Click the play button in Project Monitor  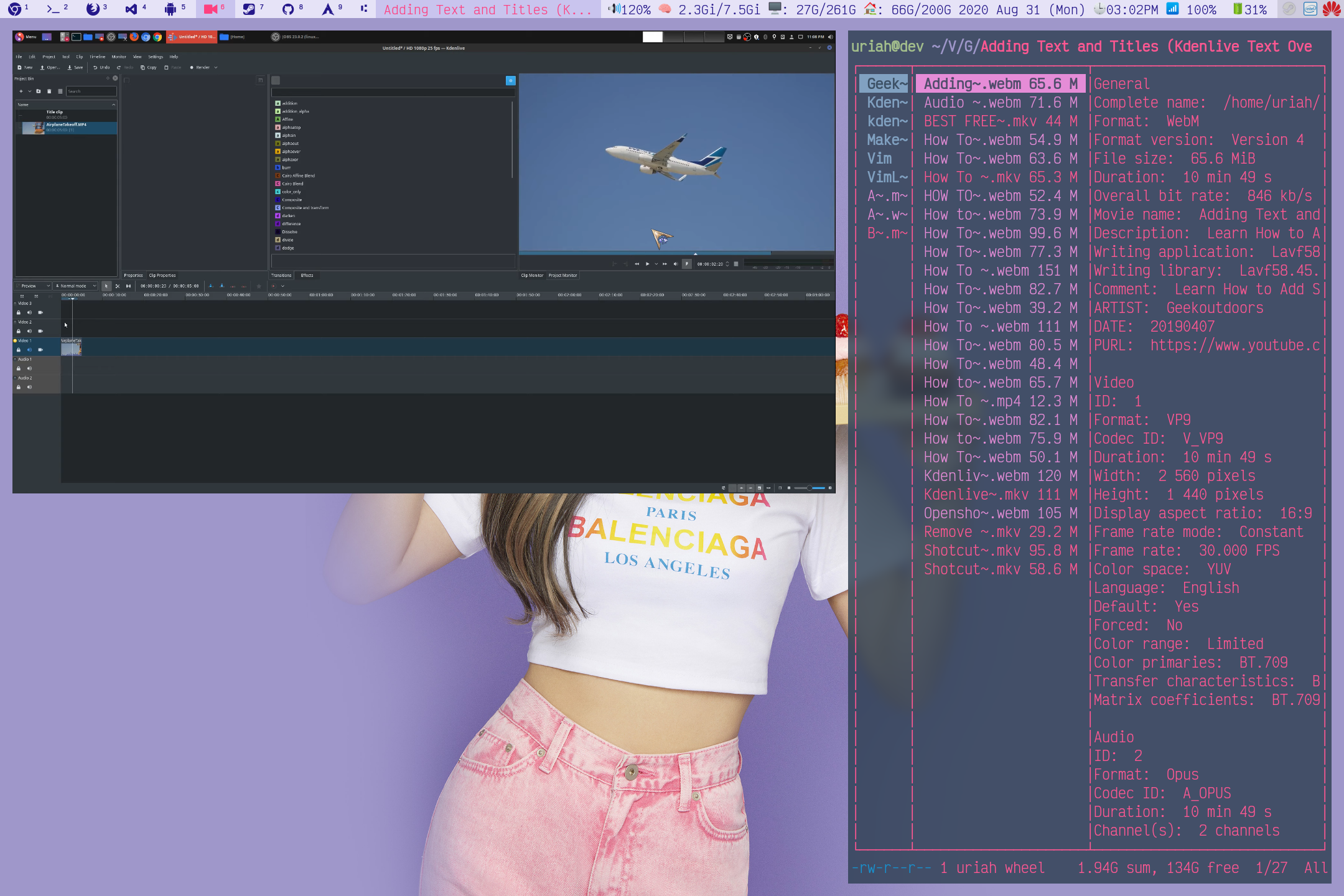(648, 264)
